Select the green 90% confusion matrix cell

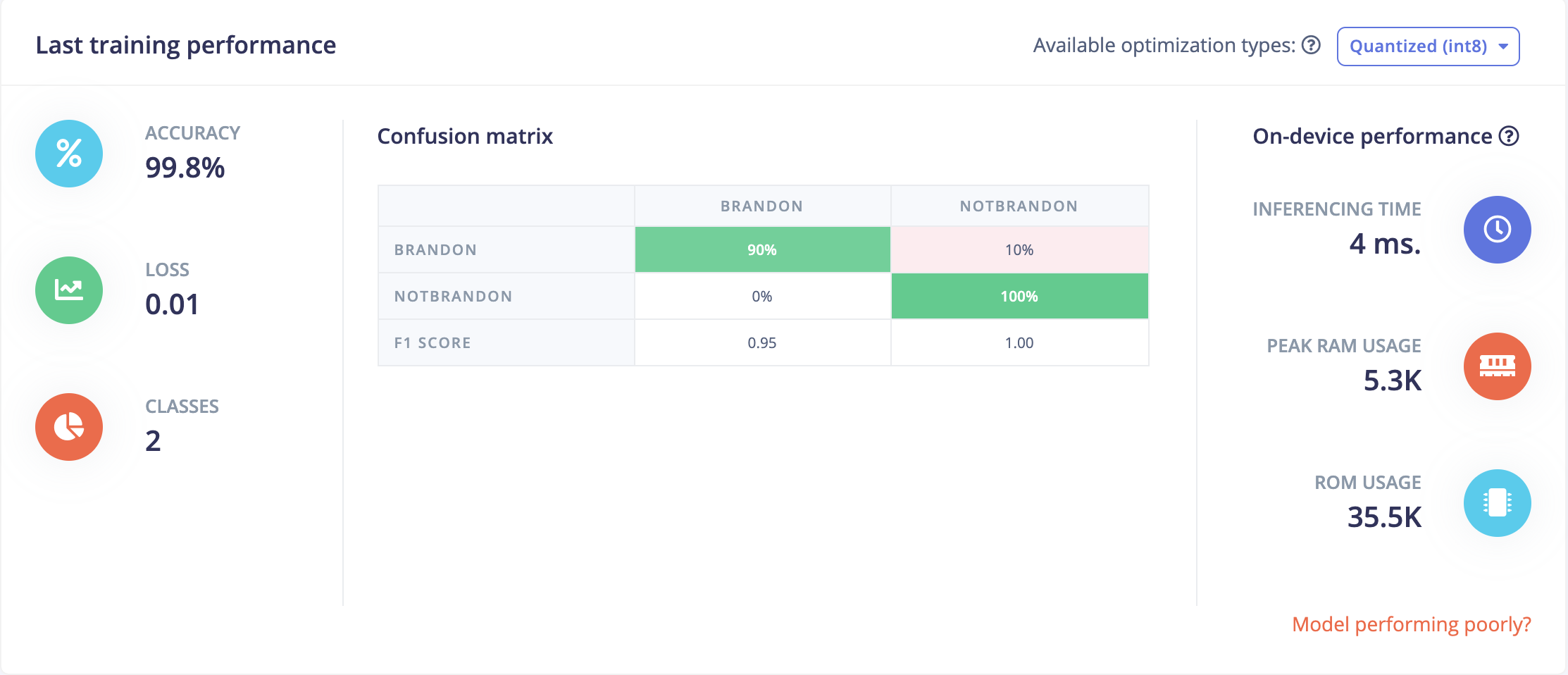coord(762,250)
